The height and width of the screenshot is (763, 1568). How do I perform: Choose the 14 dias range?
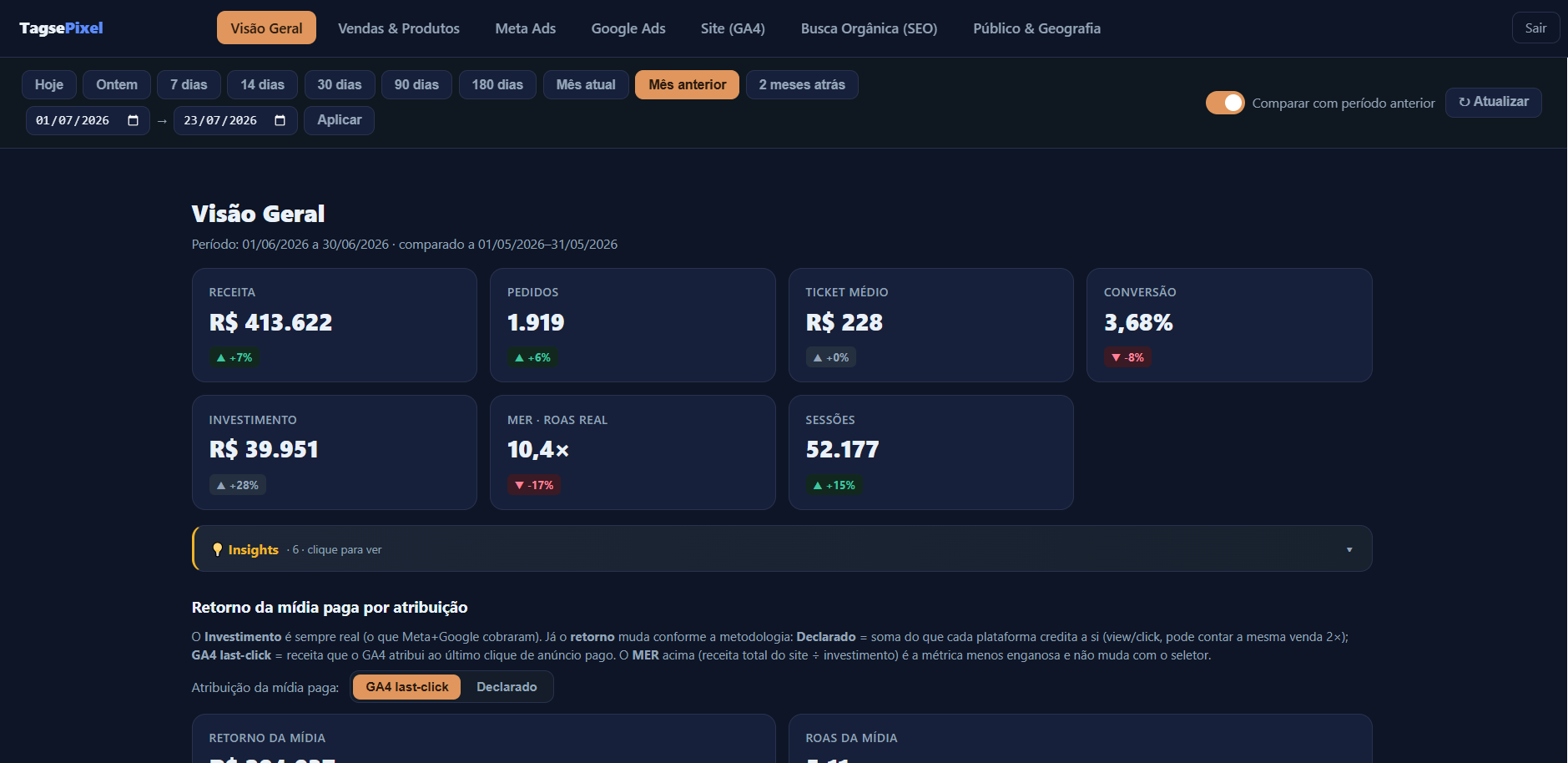click(x=262, y=84)
